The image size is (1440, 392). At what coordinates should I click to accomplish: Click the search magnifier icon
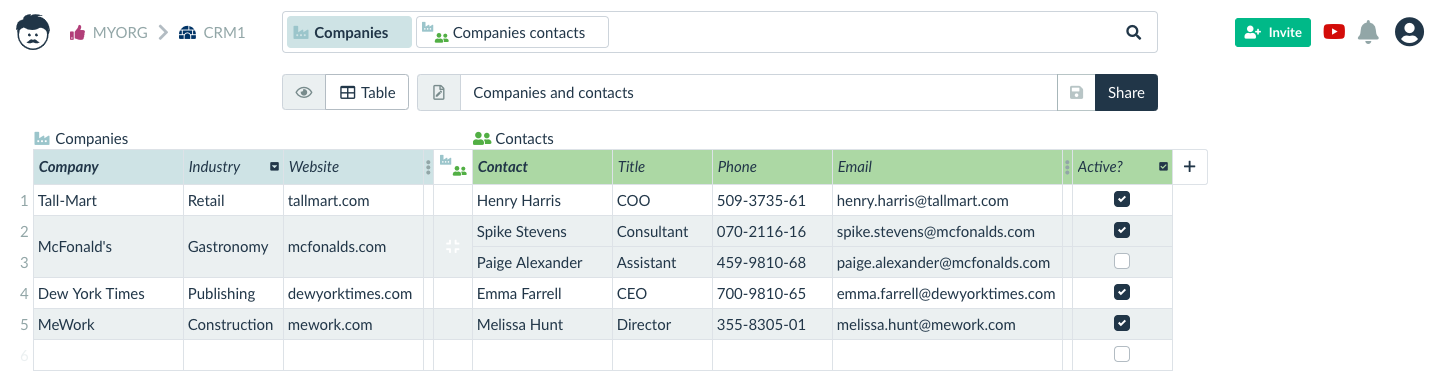(x=1133, y=32)
